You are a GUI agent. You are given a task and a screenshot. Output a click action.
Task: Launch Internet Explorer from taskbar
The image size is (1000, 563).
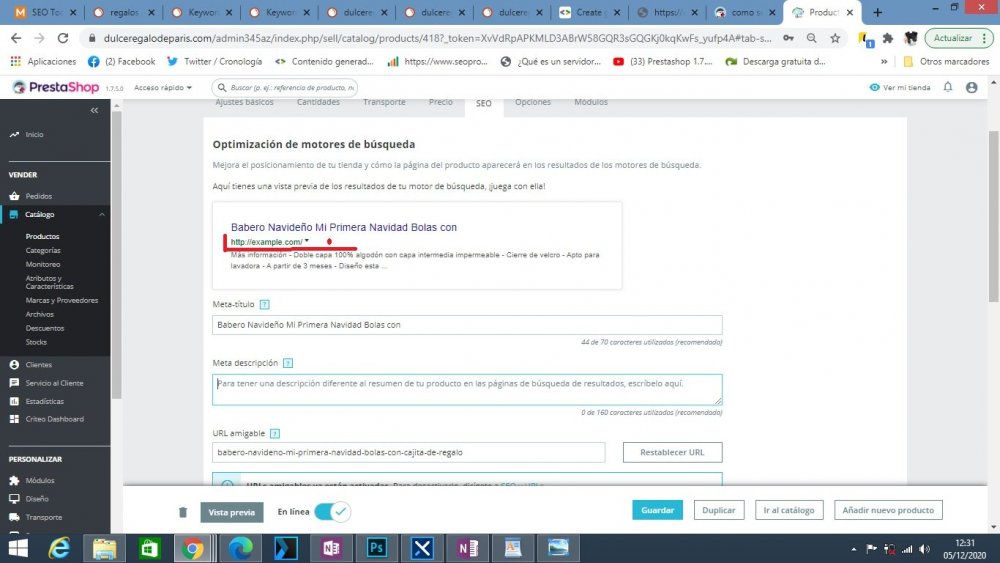click(x=59, y=548)
